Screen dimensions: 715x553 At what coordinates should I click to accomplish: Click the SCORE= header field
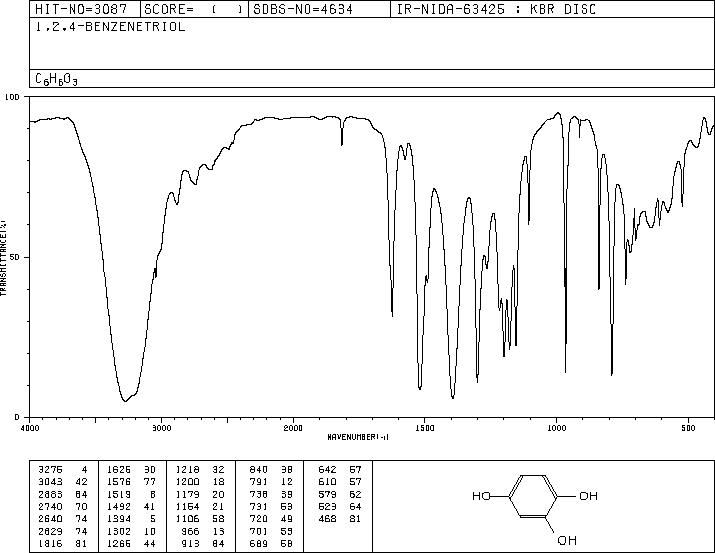(194, 9)
